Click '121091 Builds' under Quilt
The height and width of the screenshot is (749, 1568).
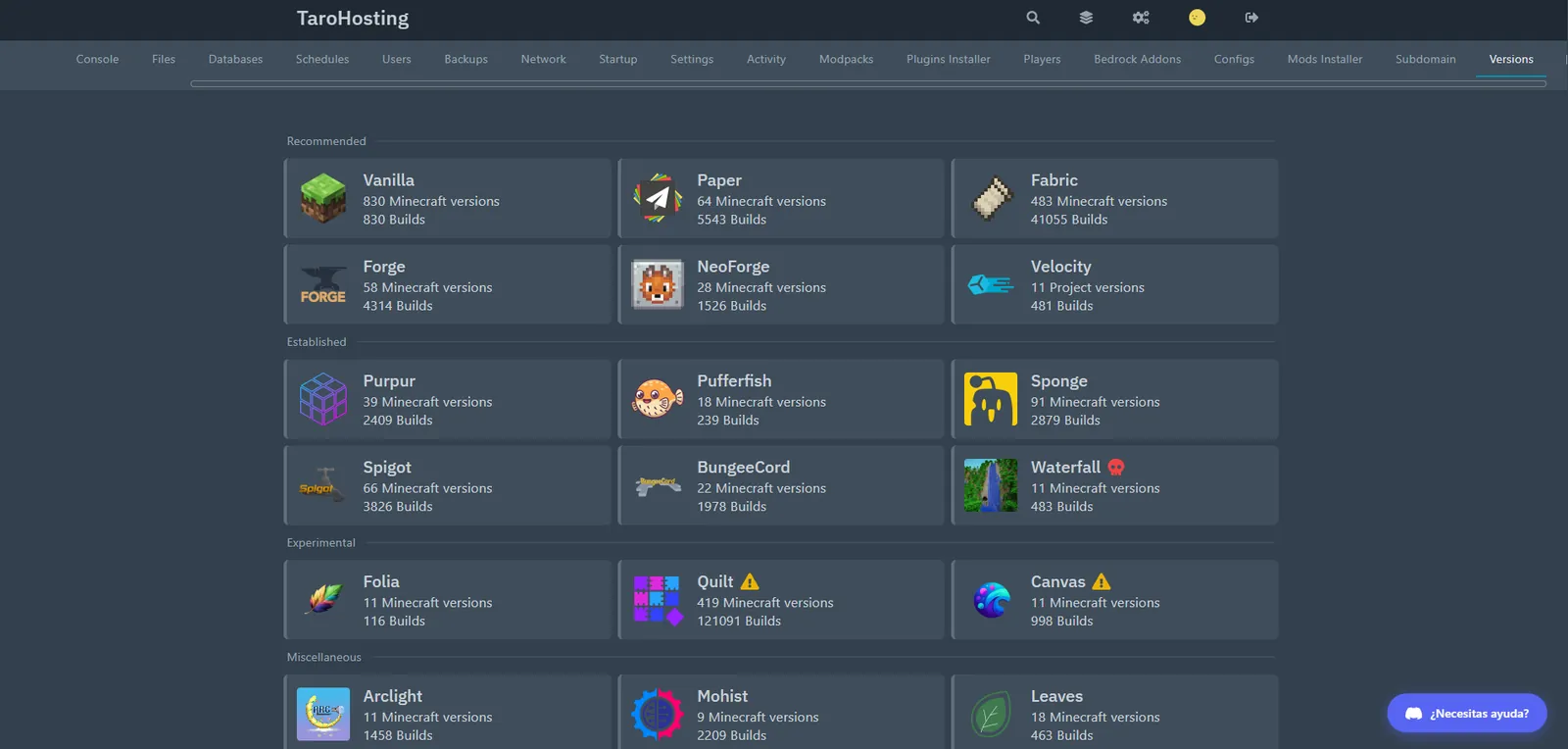(x=739, y=622)
